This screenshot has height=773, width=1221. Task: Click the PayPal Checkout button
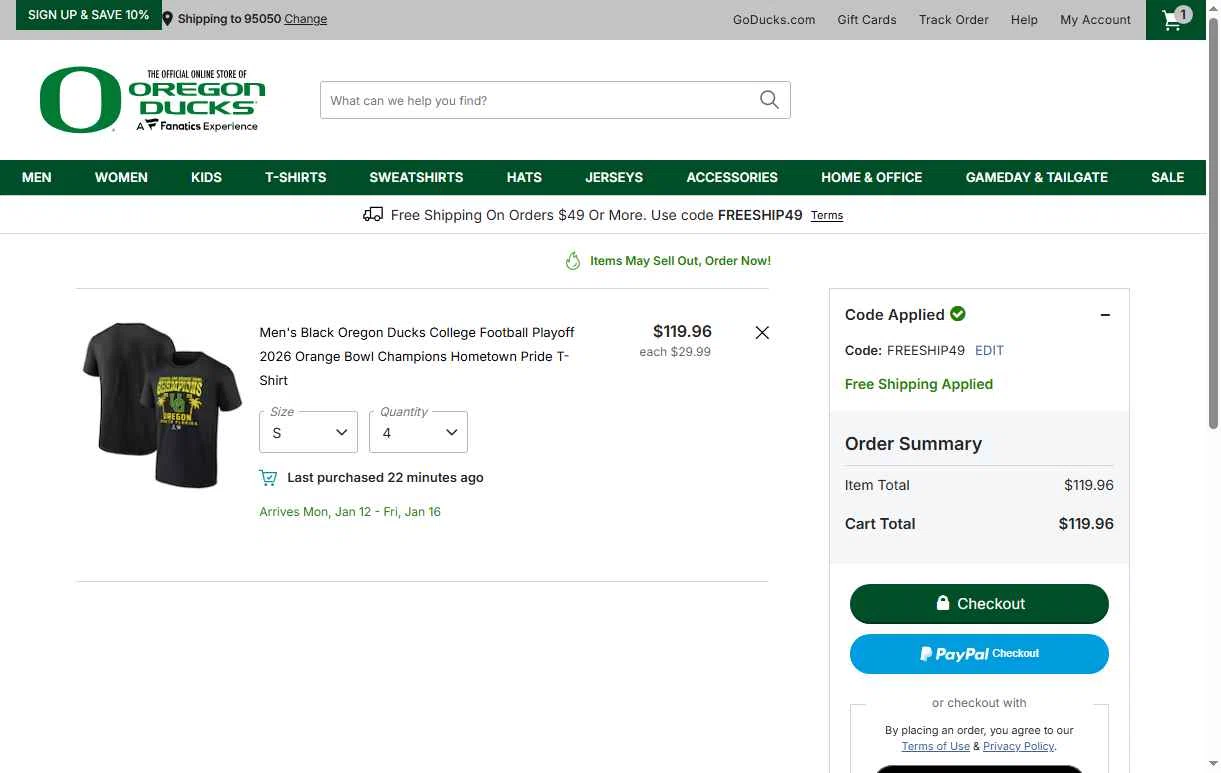click(x=979, y=654)
